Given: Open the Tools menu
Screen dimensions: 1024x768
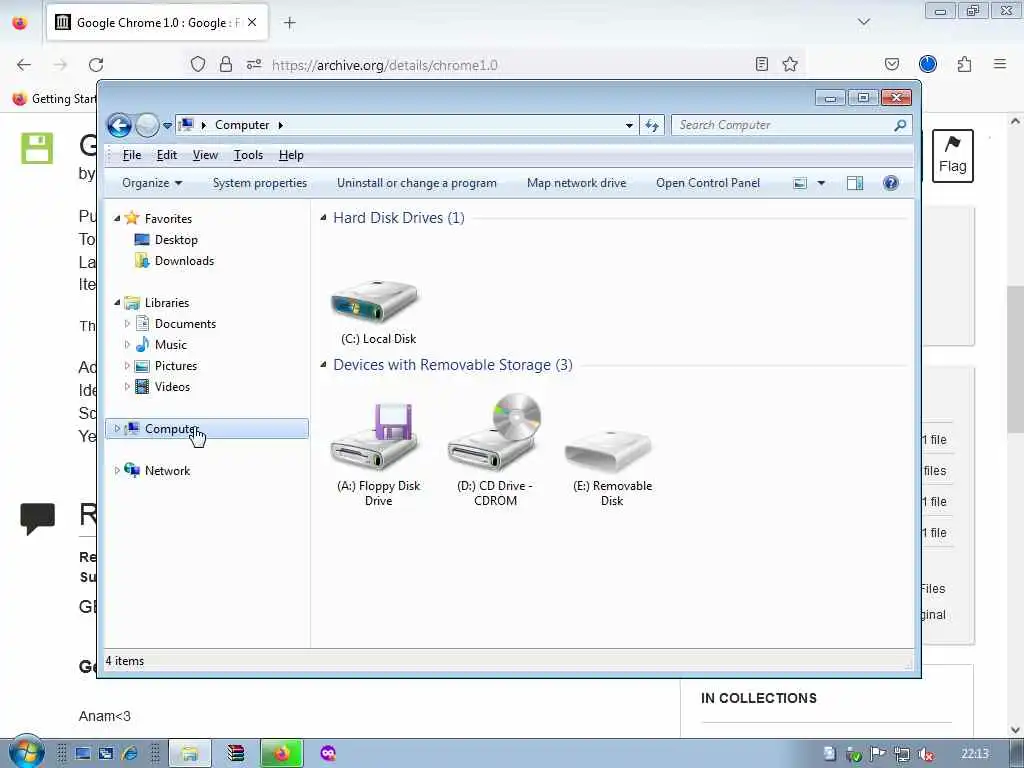Looking at the screenshot, I should (248, 155).
